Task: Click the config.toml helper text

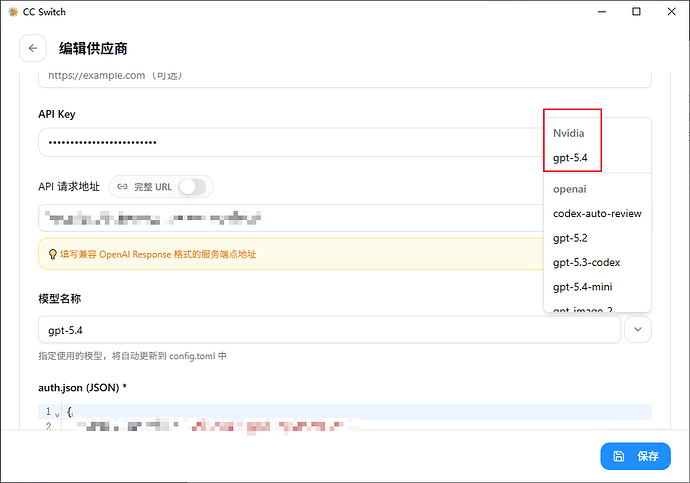Action: pos(132,355)
